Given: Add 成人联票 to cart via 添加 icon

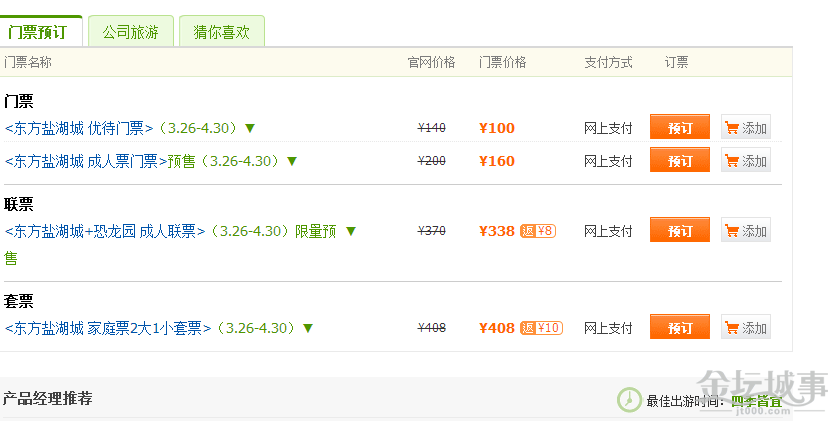Looking at the screenshot, I should tap(745, 230).
